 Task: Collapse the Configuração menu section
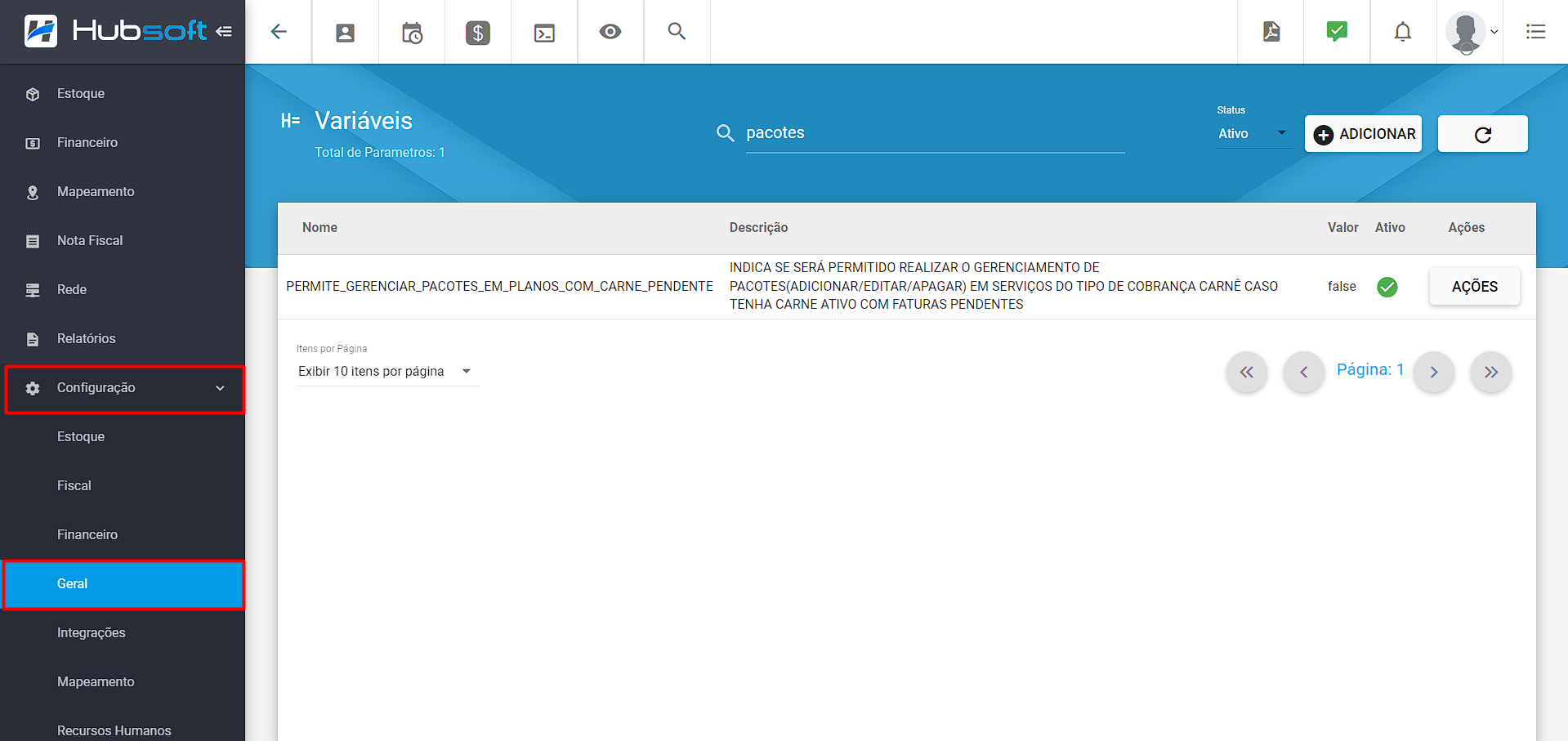[124, 389]
